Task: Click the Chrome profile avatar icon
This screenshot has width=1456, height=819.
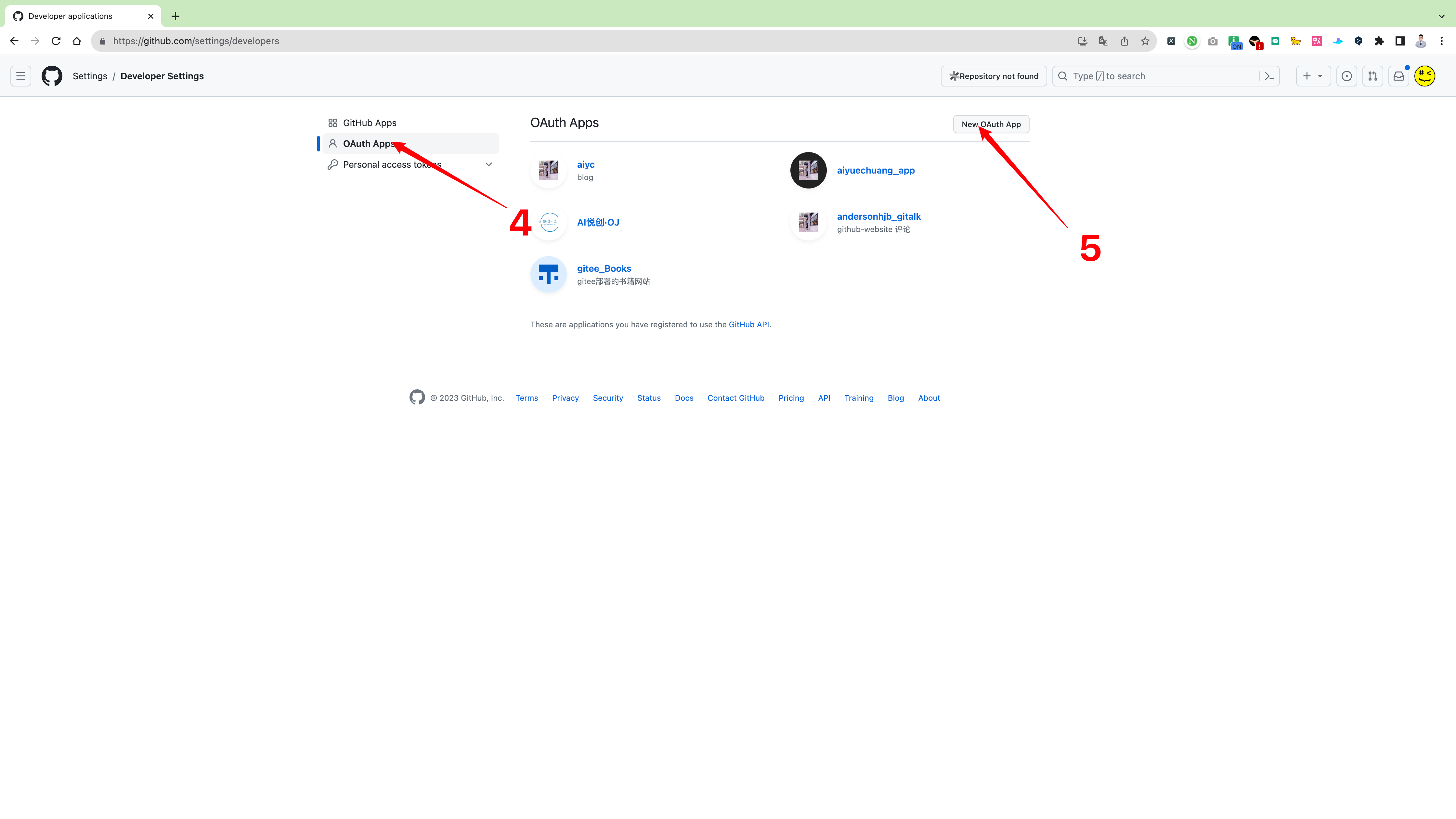Action: click(x=1421, y=41)
